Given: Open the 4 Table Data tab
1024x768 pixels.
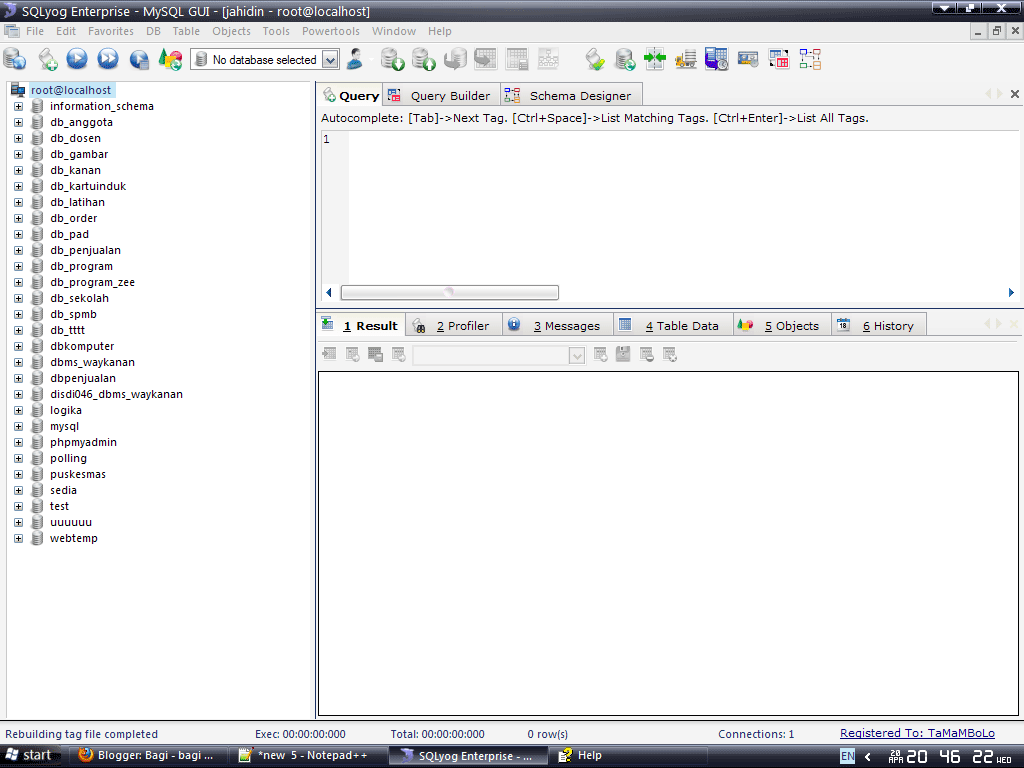Looking at the screenshot, I should click(672, 325).
